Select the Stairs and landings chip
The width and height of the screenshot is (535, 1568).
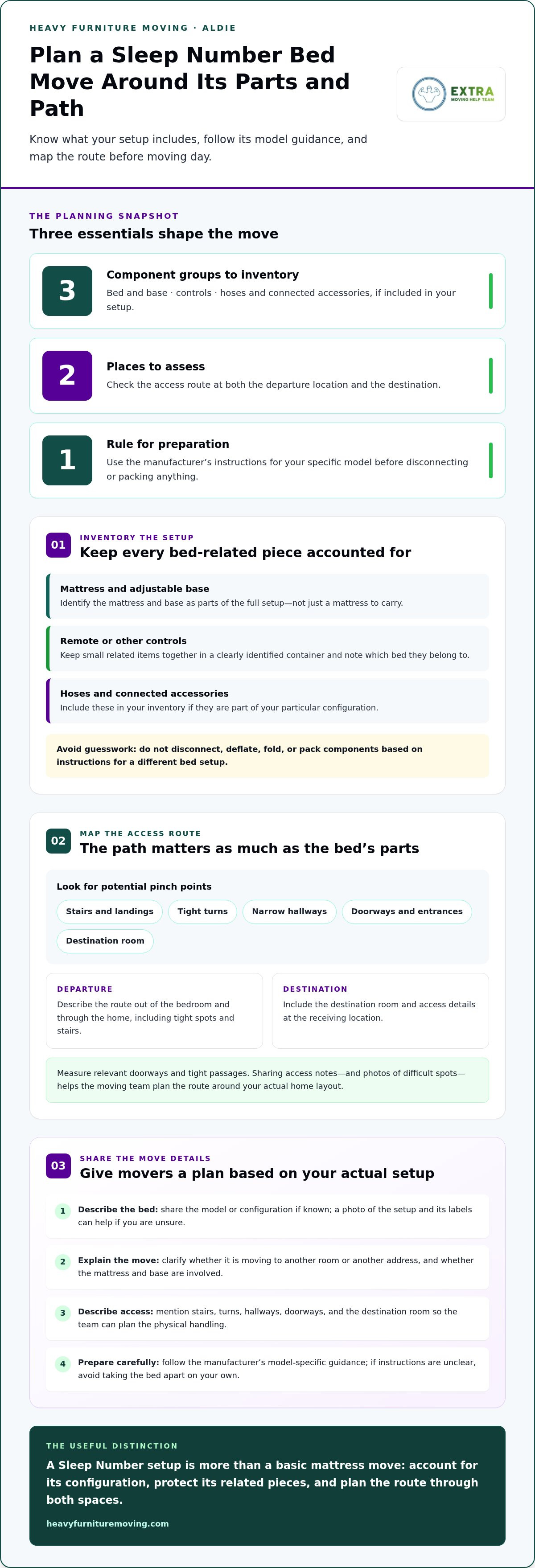click(x=110, y=911)
